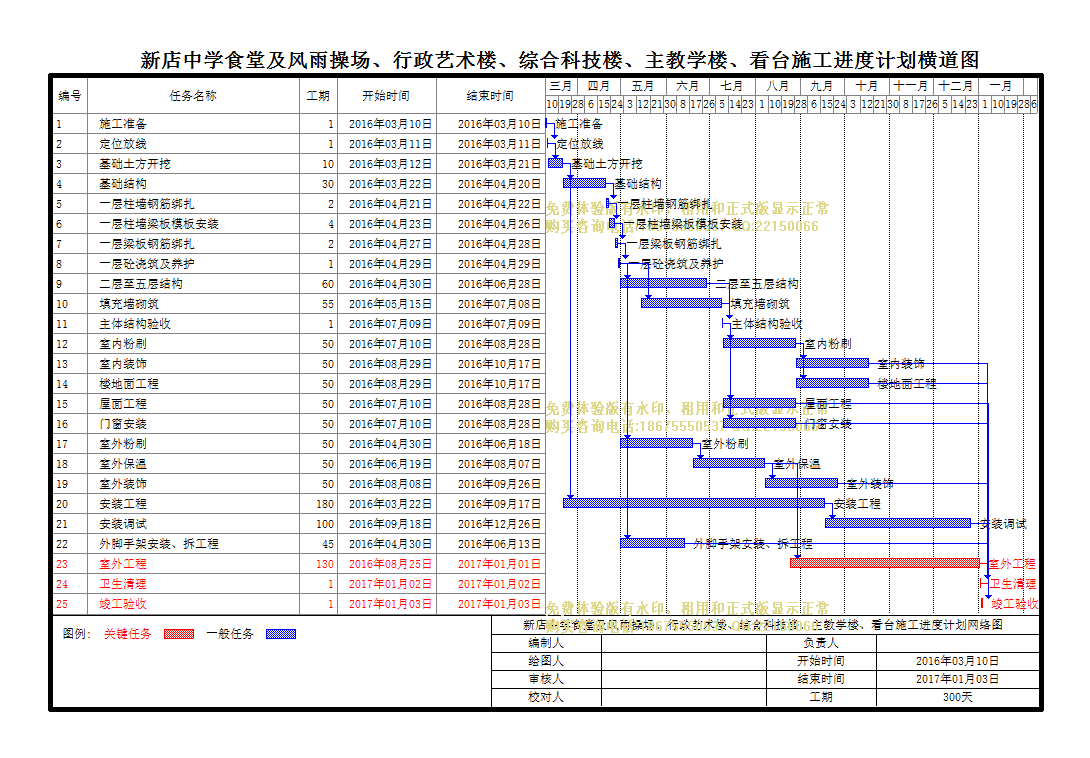
Task: Click the chart title text
Action: coord(560,61)
